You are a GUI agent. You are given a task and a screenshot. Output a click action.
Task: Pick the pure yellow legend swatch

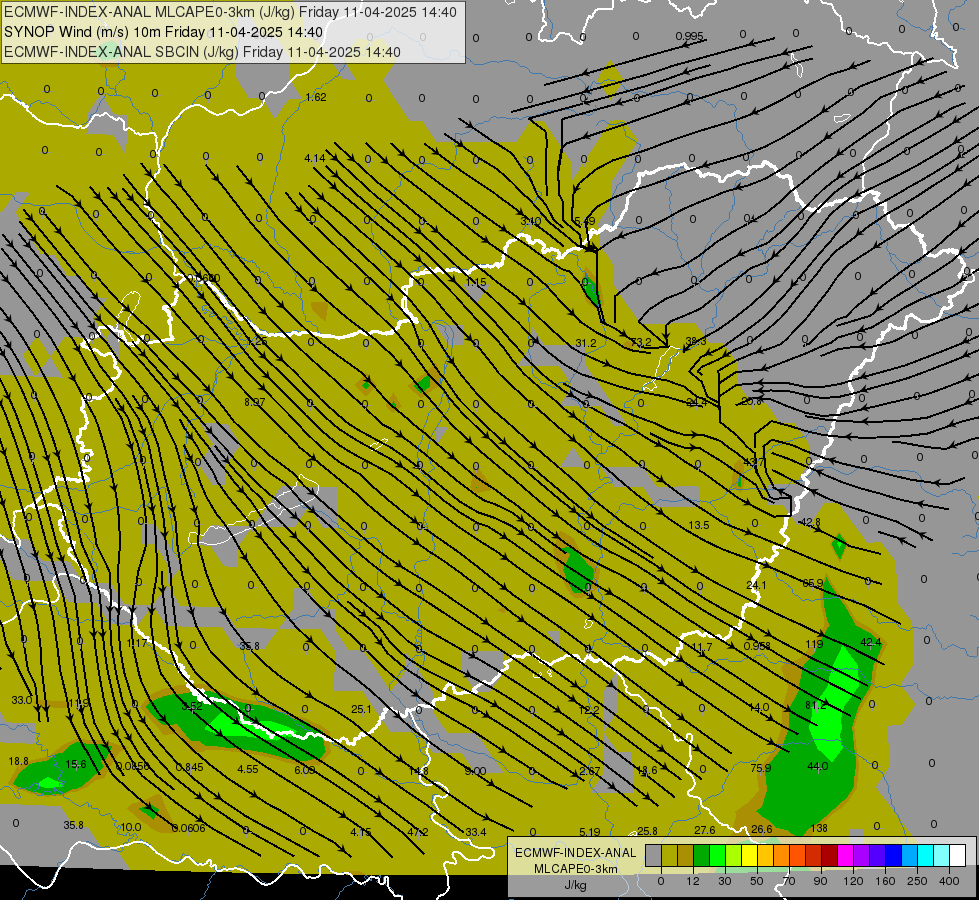pos(749,856)
